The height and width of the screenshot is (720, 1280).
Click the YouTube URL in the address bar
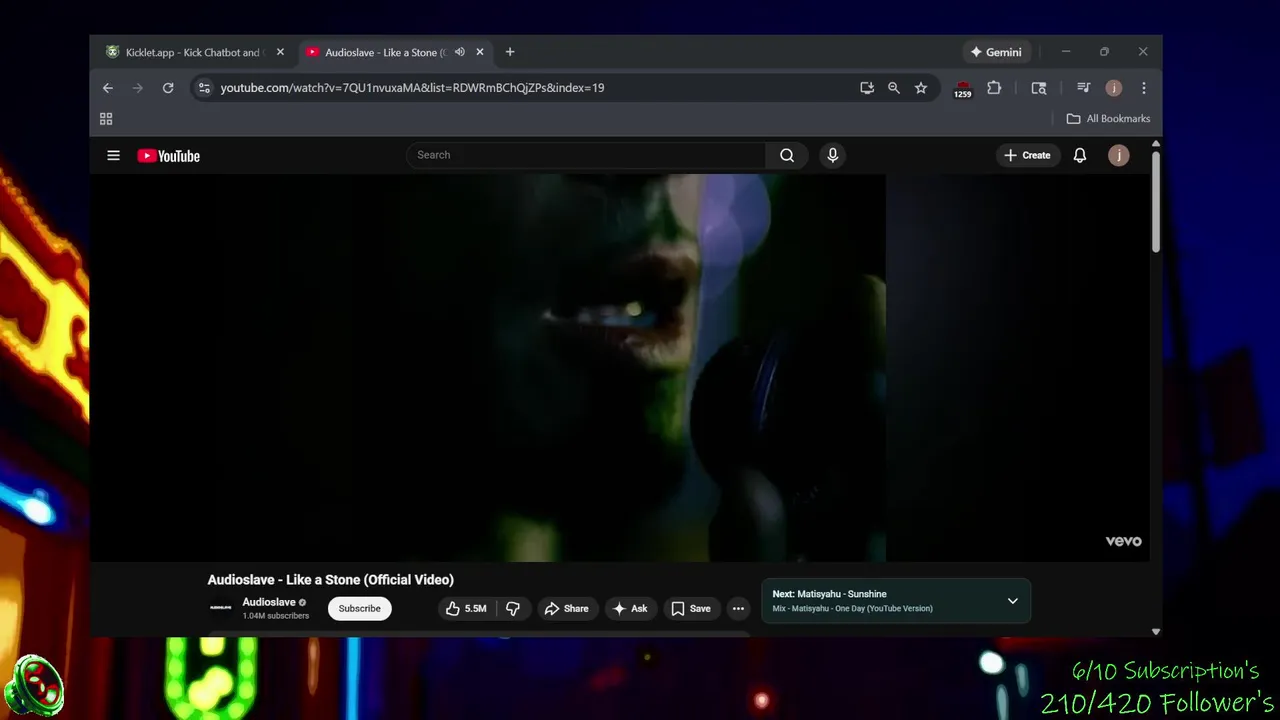(412, 88)
